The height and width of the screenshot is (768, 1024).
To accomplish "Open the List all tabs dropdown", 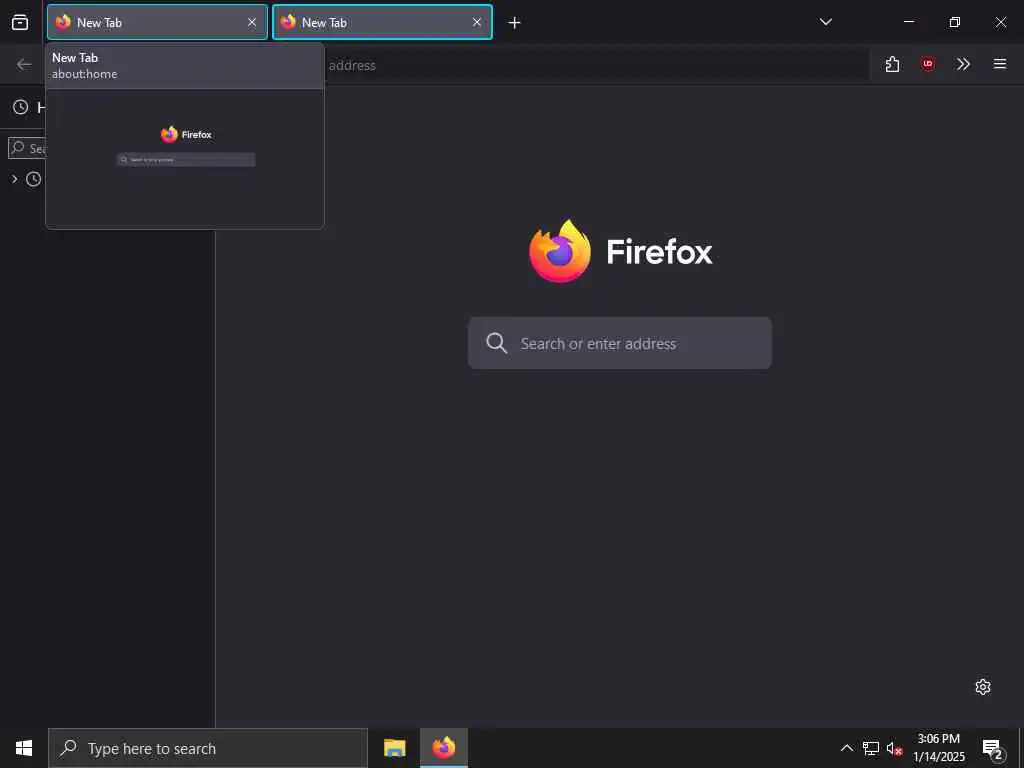I will pyautogui.click(x=825, y=22).
